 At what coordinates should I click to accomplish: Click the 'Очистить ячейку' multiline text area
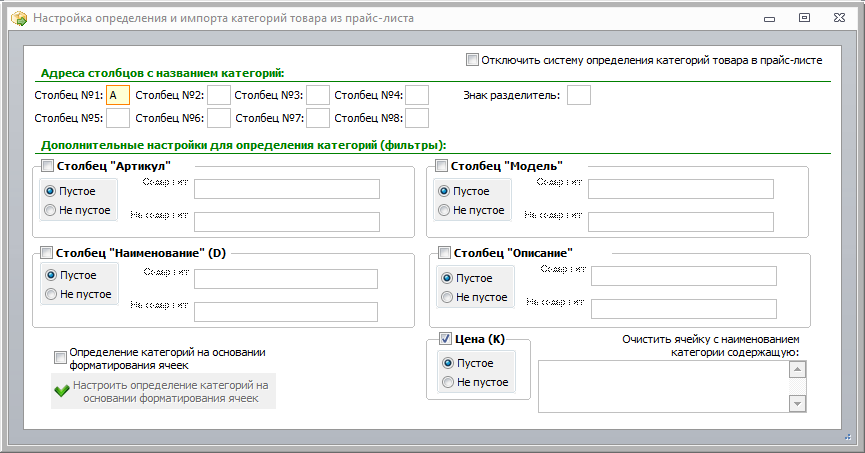point(664,386)
